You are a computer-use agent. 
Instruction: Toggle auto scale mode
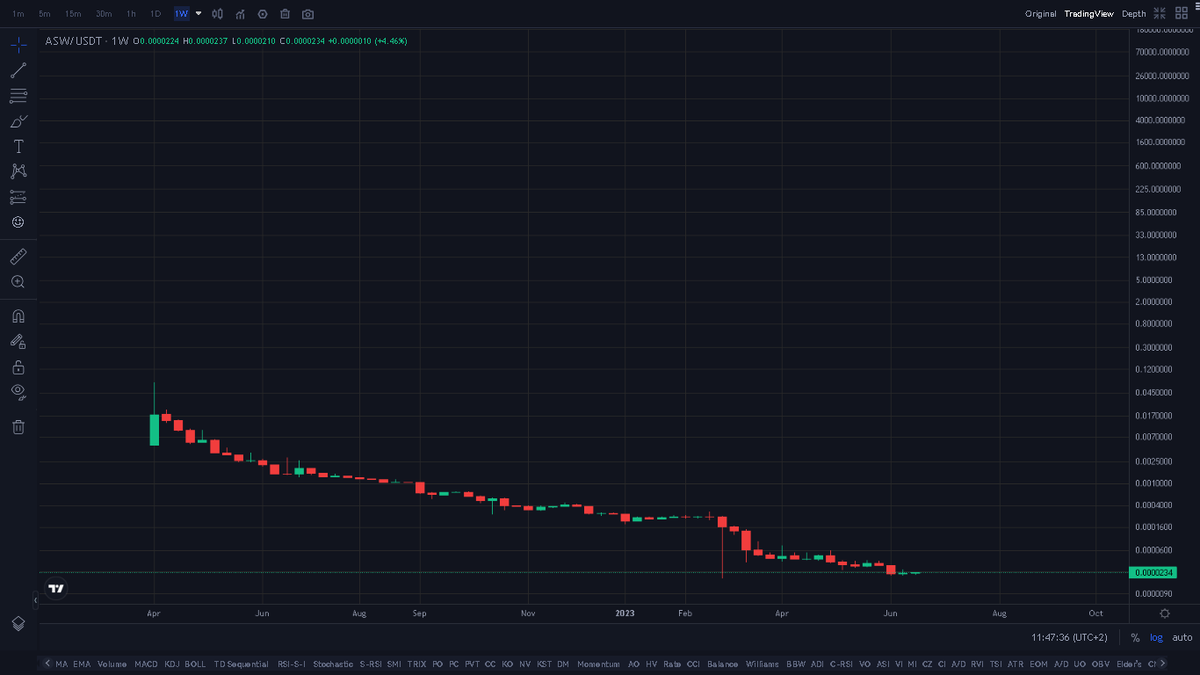pyautogui.click(x=1182, y=638)
